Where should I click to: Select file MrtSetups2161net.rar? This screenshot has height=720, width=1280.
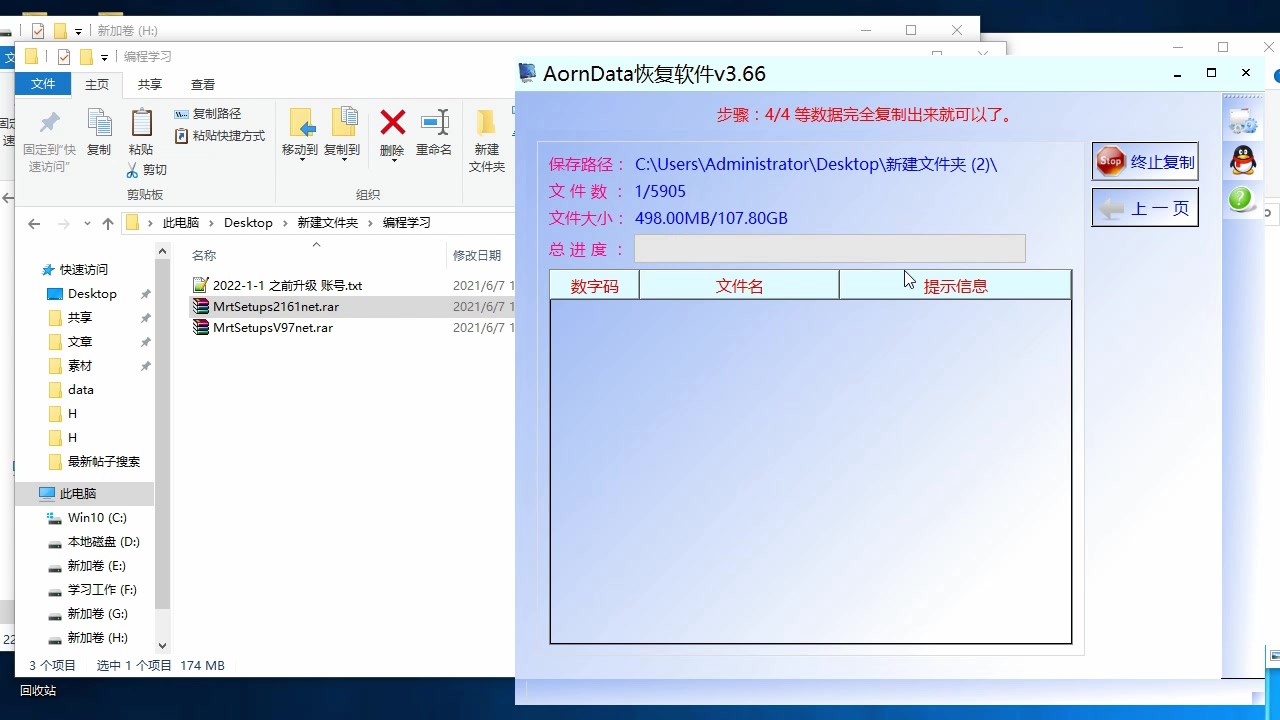[x=275, y=307]
